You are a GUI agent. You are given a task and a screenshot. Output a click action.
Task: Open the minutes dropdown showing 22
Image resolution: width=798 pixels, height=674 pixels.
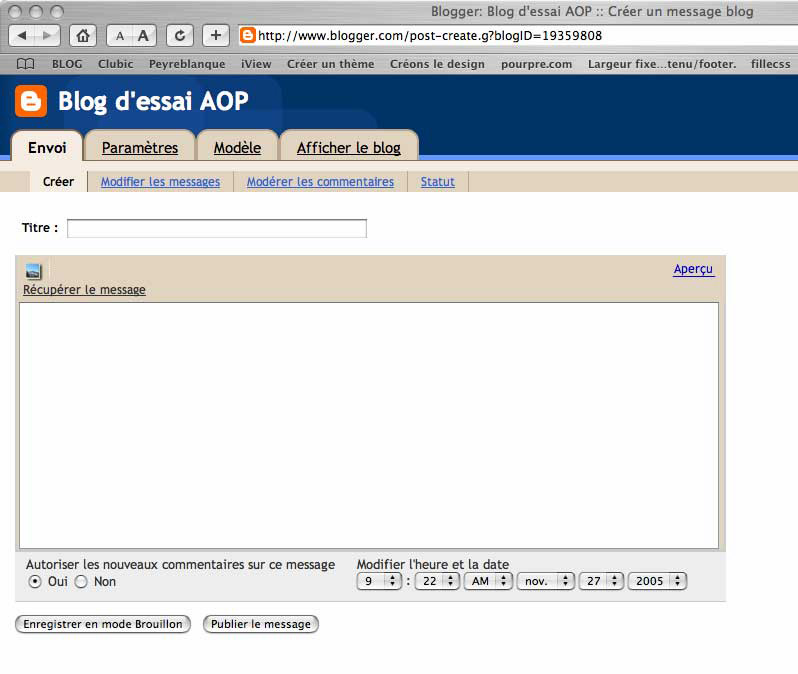(437, 581)
